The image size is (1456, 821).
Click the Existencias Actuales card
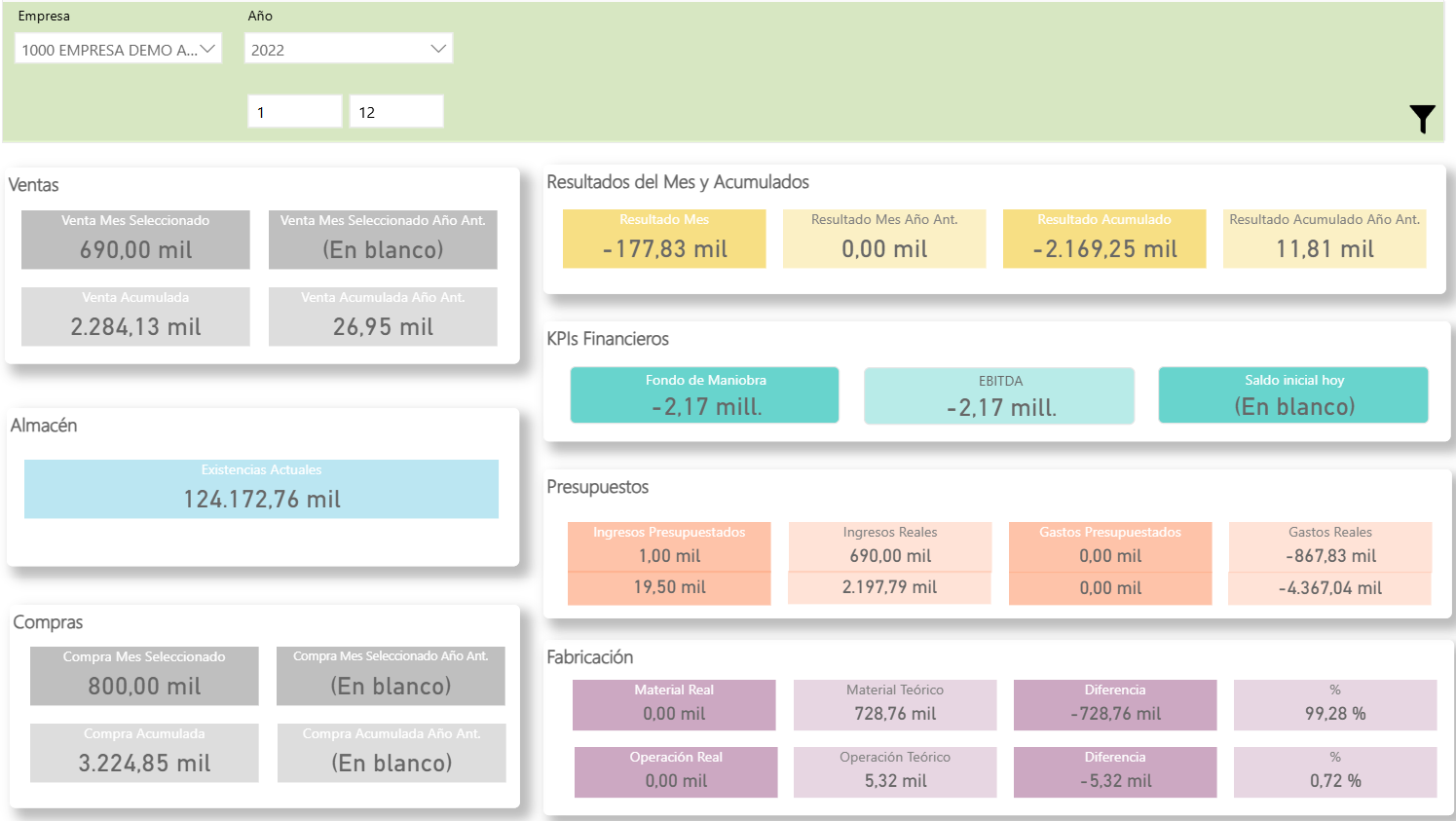pos(261,489)
